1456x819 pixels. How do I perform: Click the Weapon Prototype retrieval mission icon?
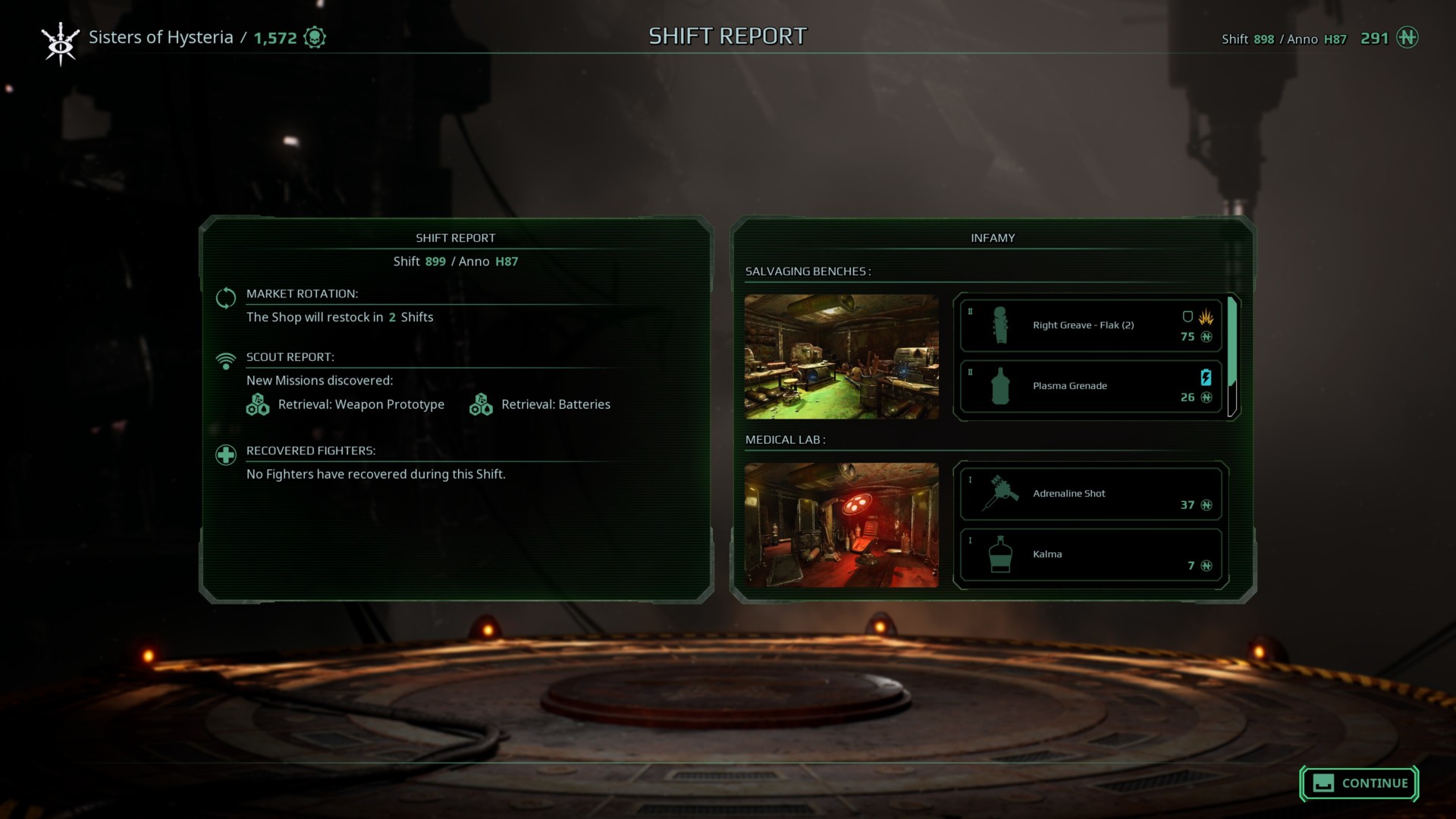(258, 404)
